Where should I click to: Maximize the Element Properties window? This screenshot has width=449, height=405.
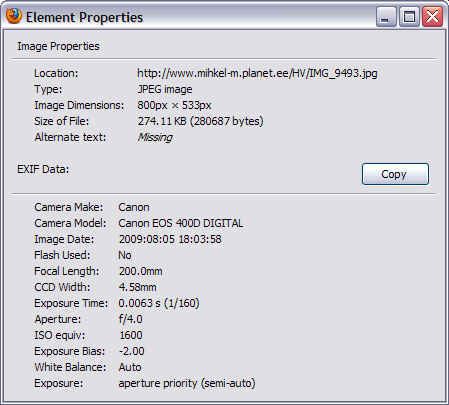409,17
